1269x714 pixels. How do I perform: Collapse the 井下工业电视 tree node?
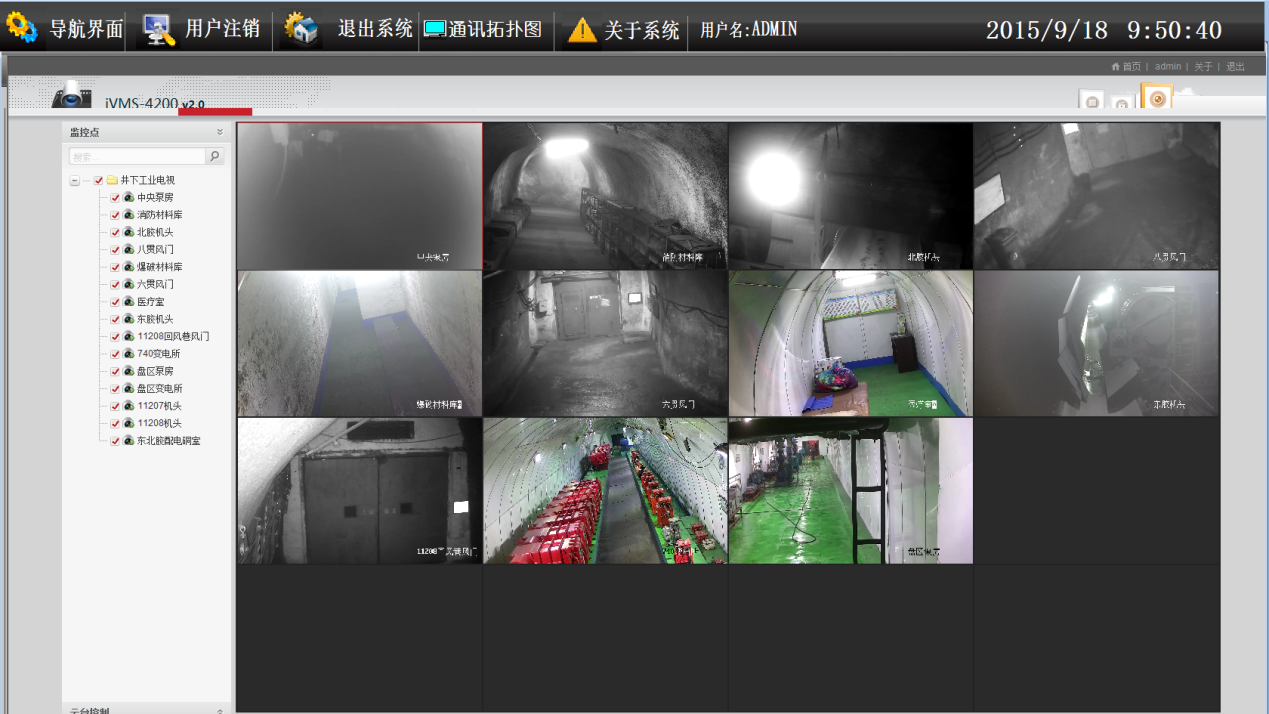(x=75, y=181)
